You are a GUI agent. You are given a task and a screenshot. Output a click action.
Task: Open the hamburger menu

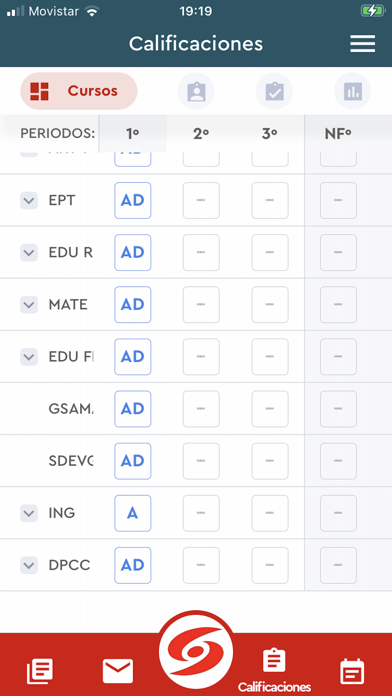point(362,44)
